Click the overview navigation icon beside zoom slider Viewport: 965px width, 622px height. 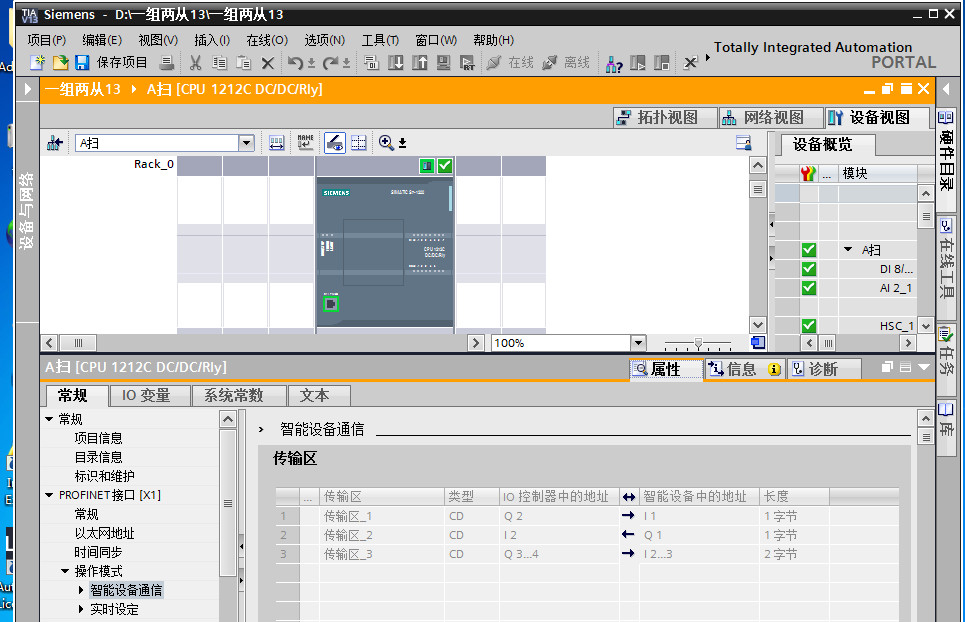tap(758, 343)
